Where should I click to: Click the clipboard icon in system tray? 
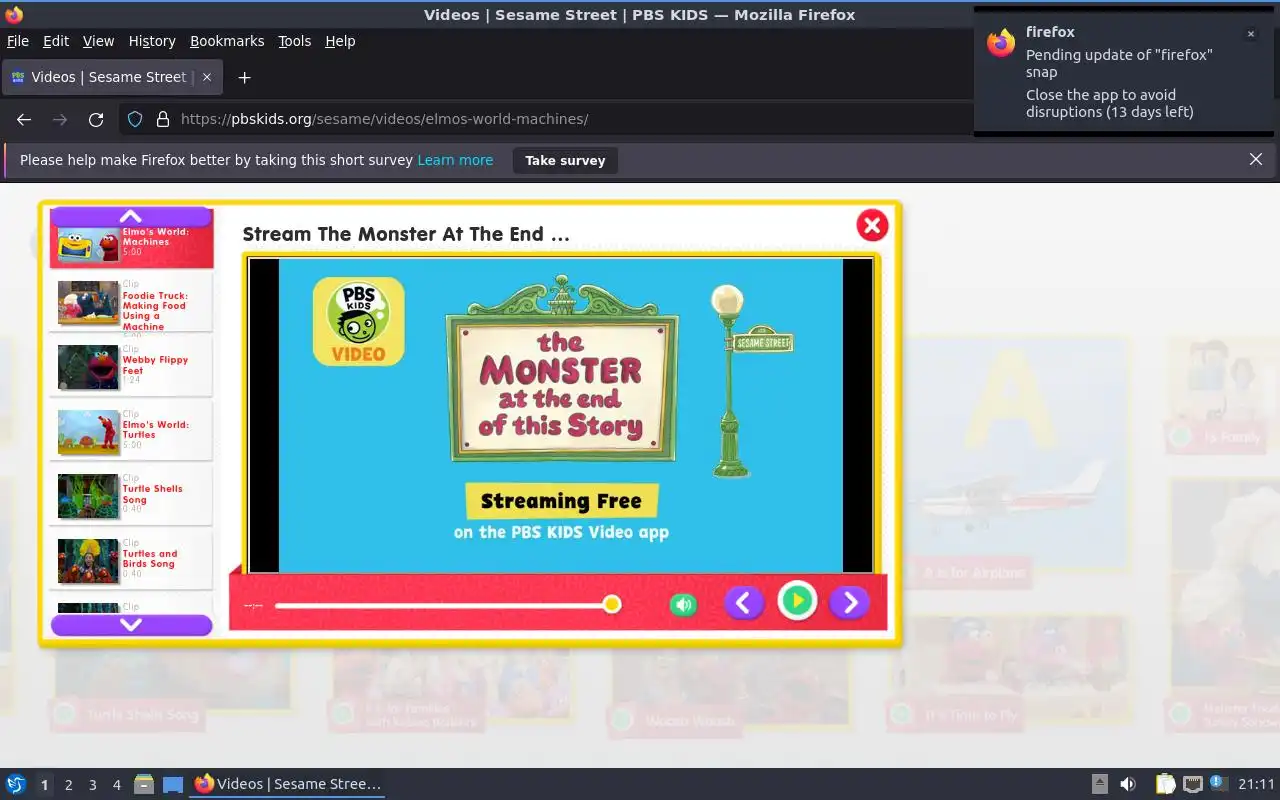point(1165,784)
